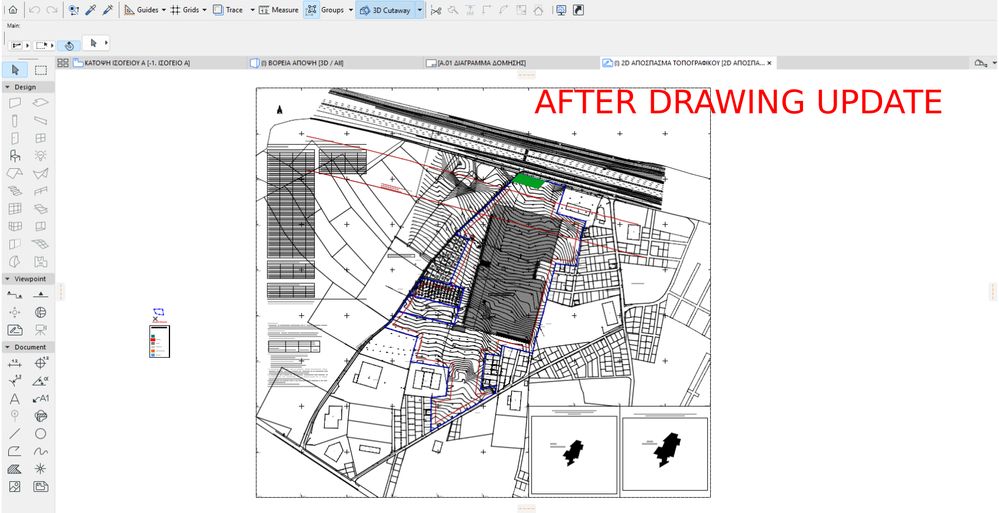Screen dimensions: 999x513
Task: Toggle the 3D Cutaway button
Action: (385, 10)
